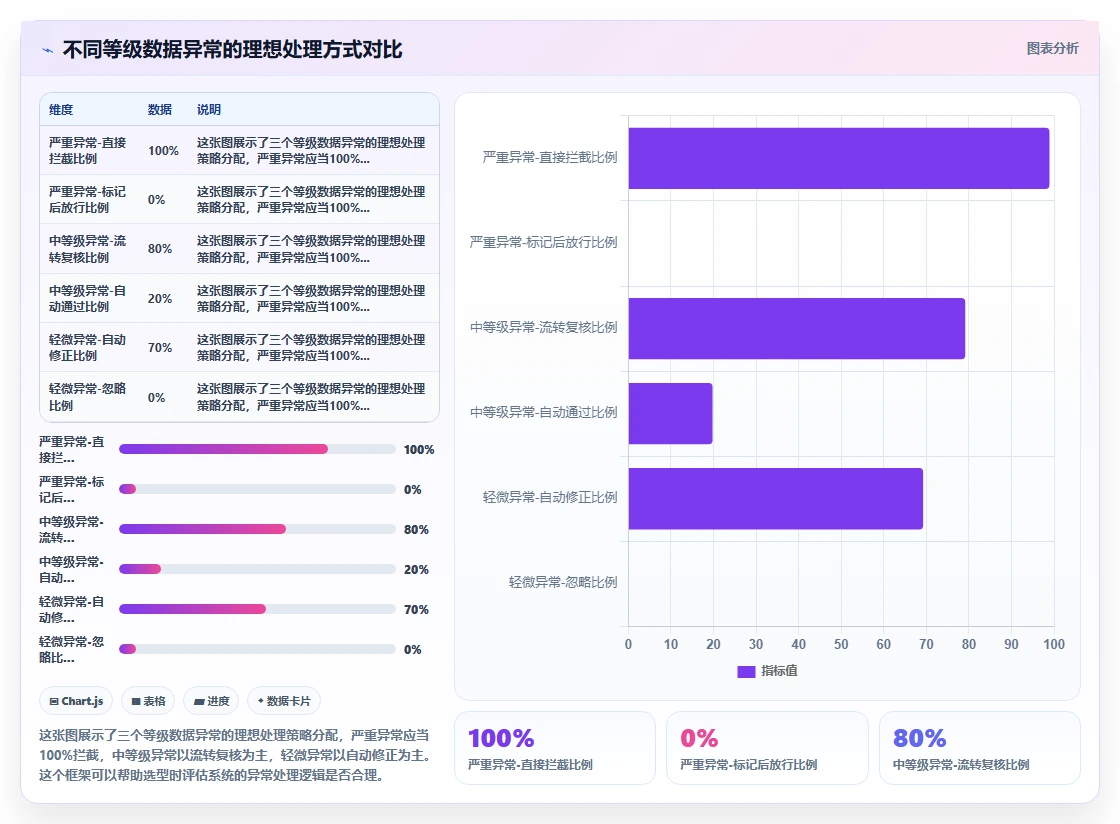Click the 中等级异常-自动 progress bar at 20%
1120x824 pixels.
[257, 569]
